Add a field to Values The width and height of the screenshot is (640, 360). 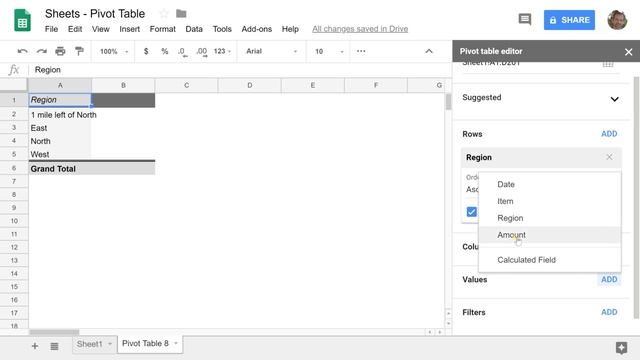[609, 280]
